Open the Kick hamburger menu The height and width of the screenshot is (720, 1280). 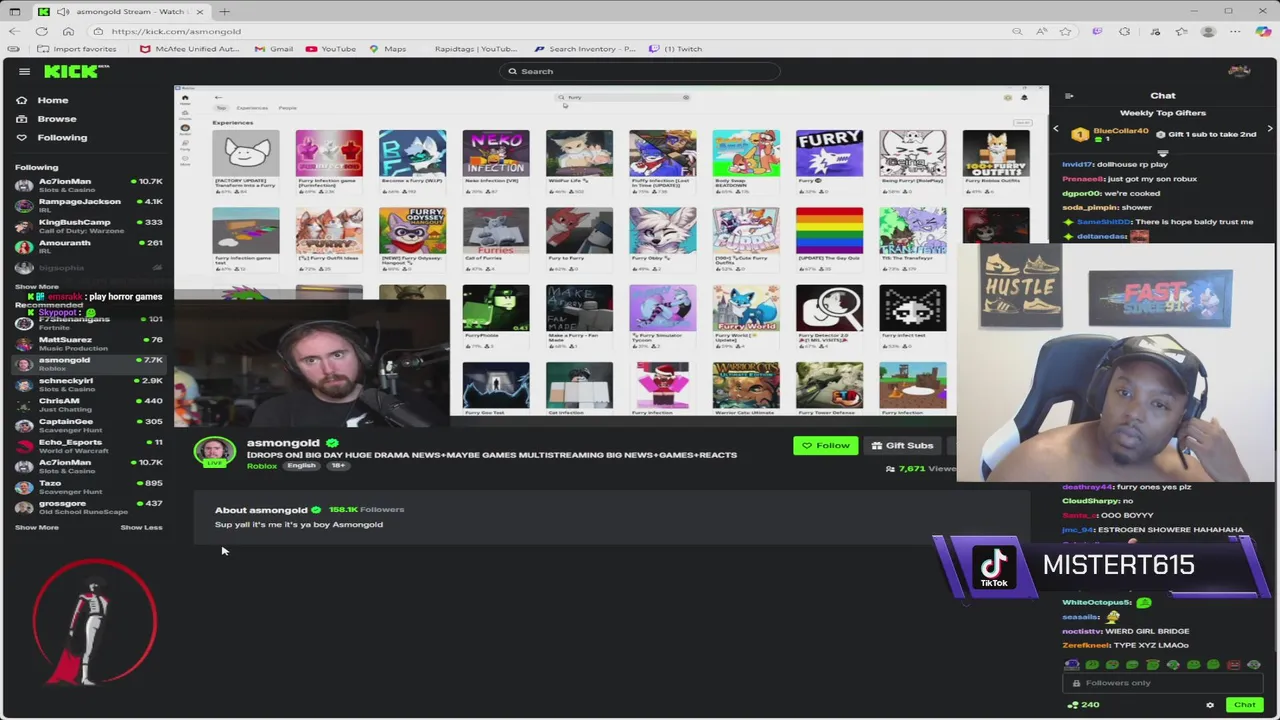[x=24, y=71]
